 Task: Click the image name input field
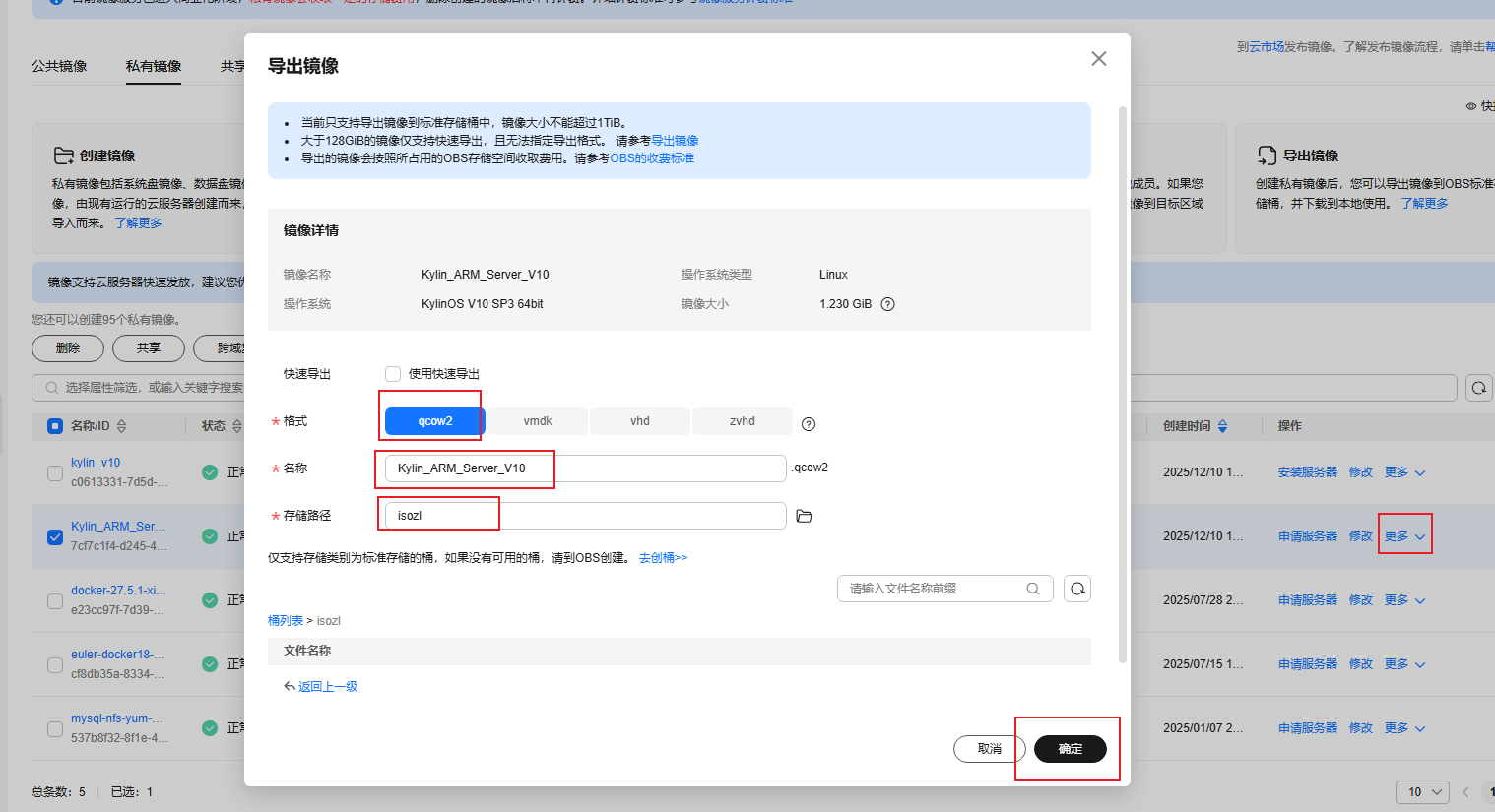[585, 468]
